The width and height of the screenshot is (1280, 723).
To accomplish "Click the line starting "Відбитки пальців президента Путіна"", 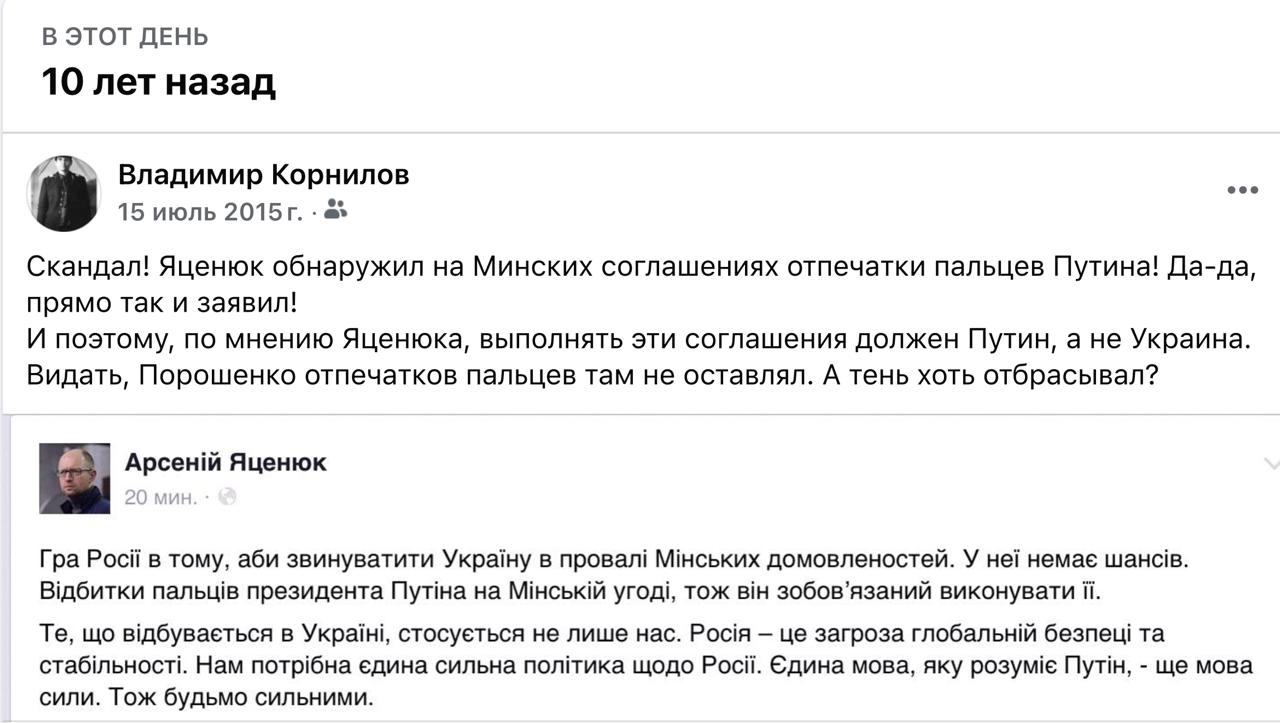I will (570, 590).
